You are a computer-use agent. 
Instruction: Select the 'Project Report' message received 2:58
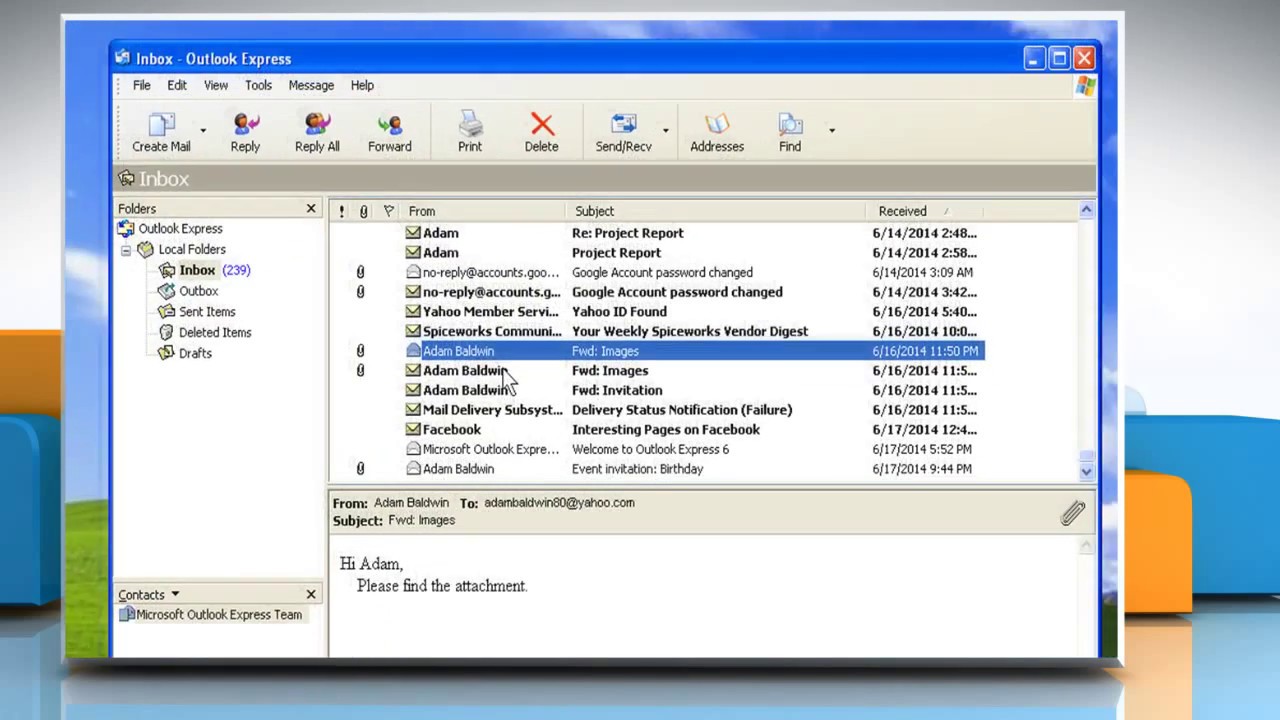(657, 253)
